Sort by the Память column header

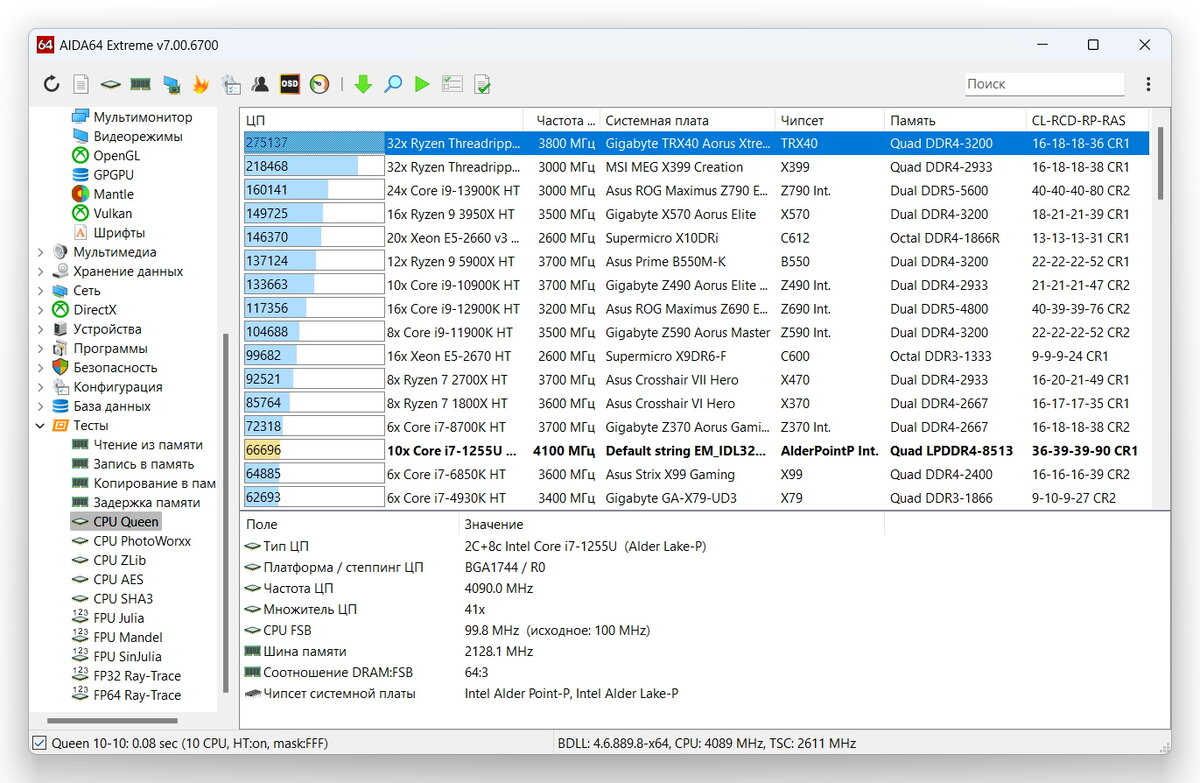point(955,120)
